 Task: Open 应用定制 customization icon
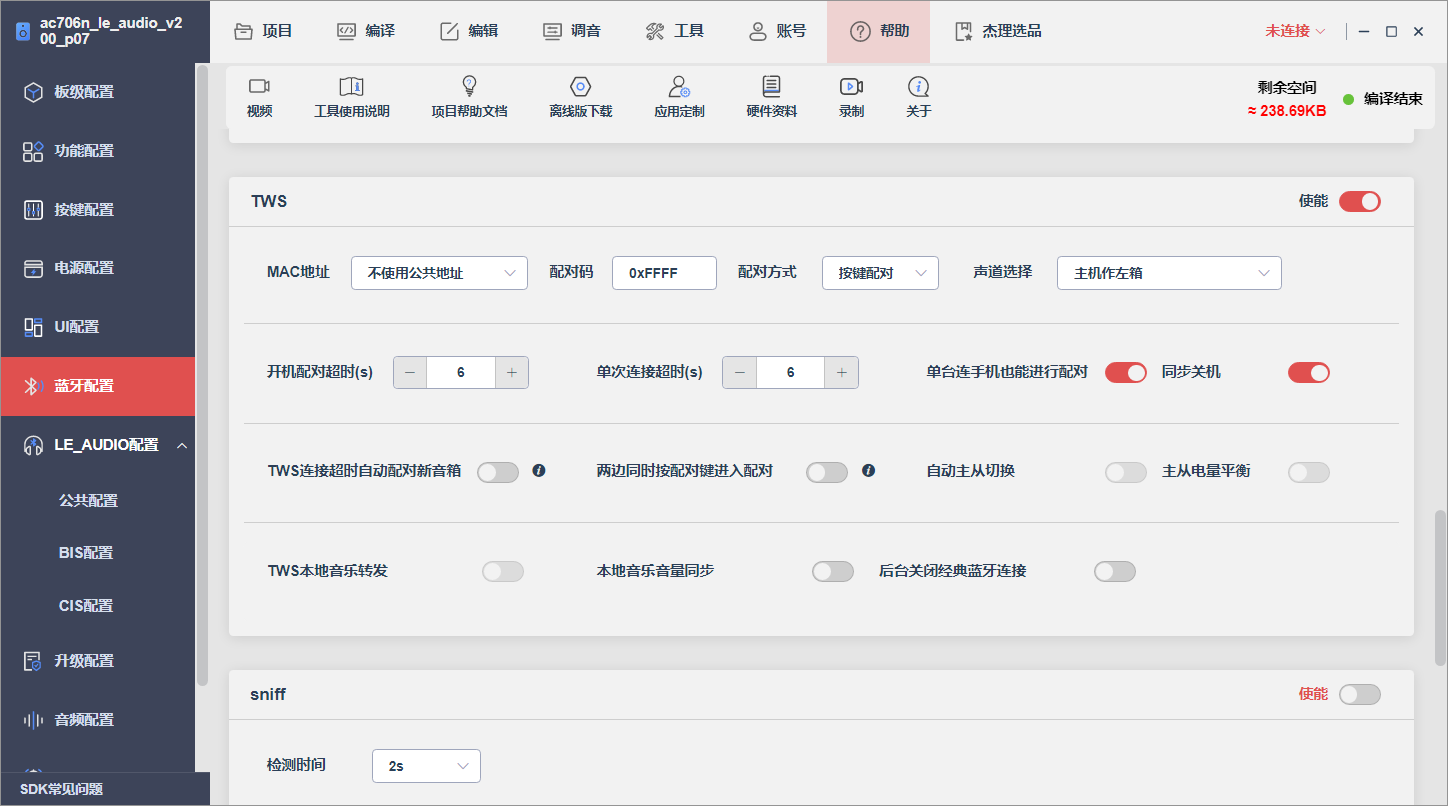(680, 87)
